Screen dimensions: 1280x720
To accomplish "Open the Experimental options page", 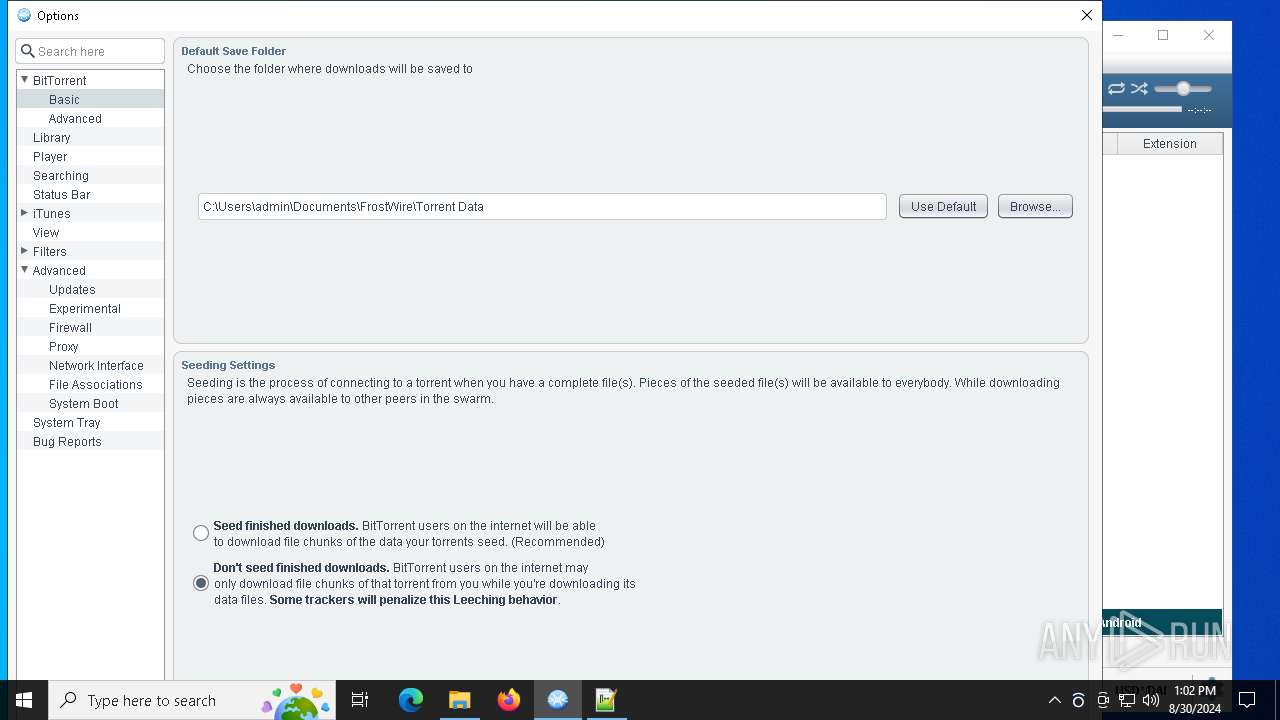I will click(84, 308).
